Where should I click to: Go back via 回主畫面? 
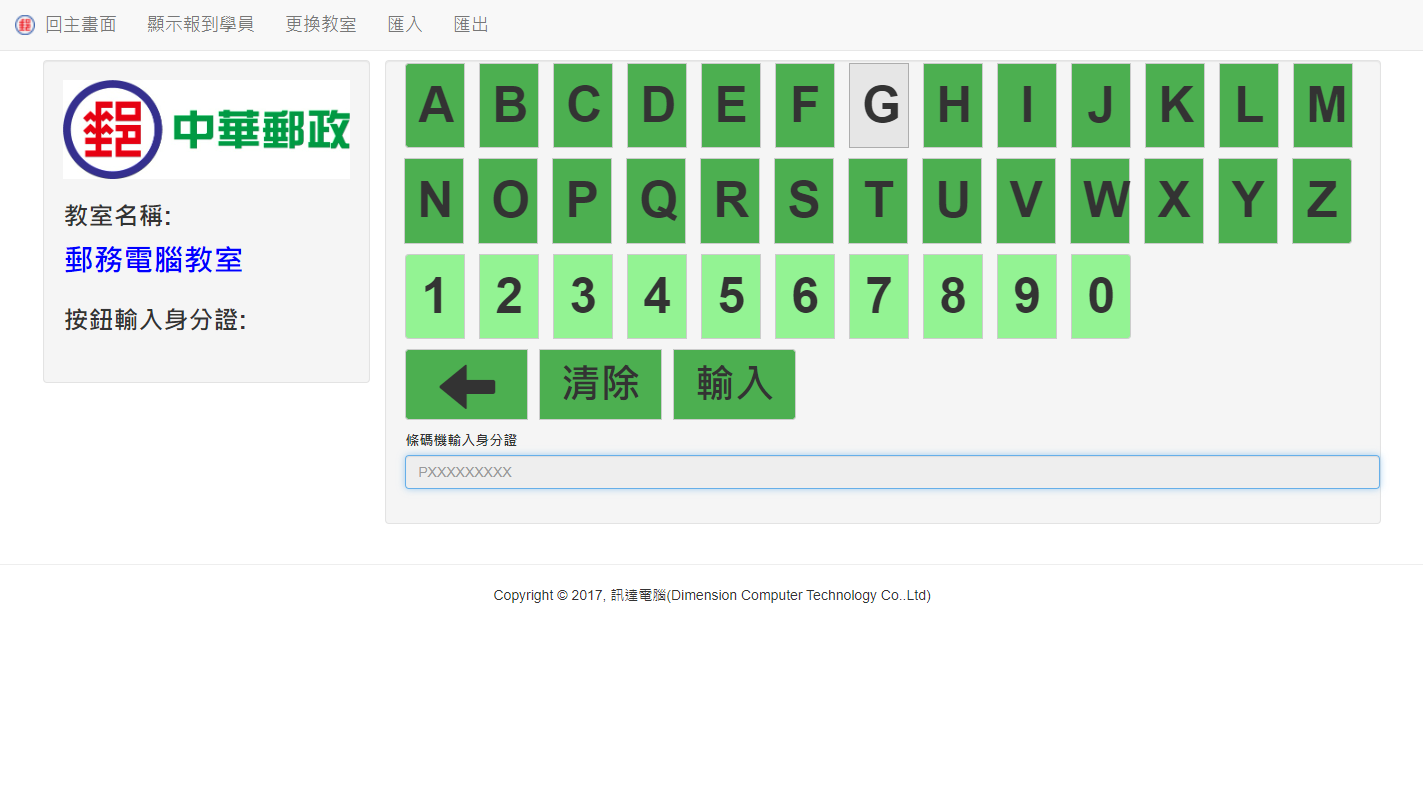(x=81, y=25)
